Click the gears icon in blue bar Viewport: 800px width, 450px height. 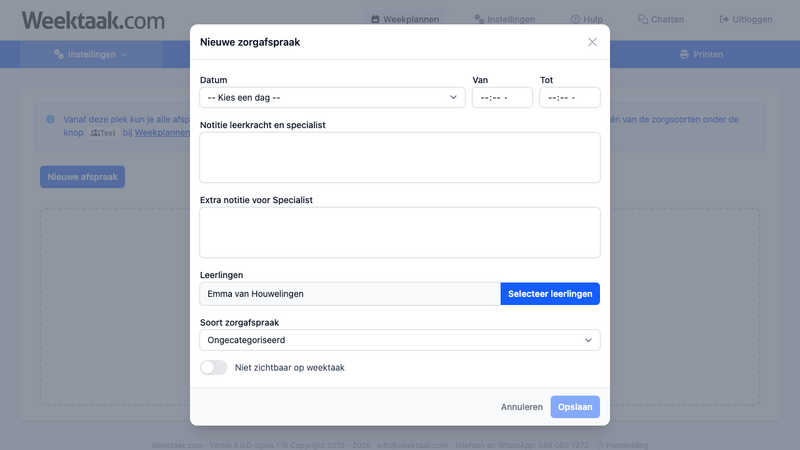pyautogui.click(x=59, y=54)
